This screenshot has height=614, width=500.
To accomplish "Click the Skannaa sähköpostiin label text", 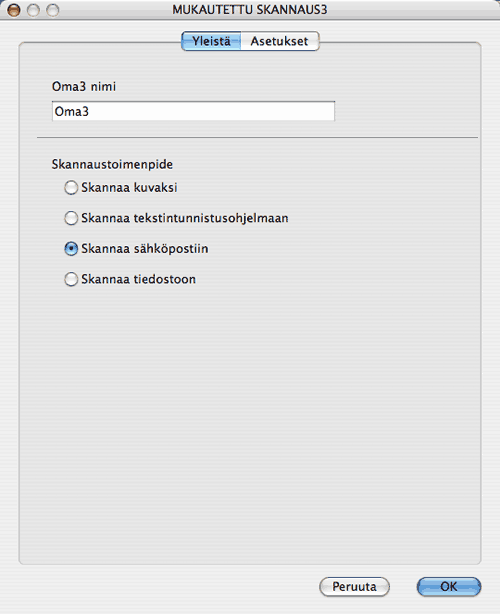I will click(145, 249).
